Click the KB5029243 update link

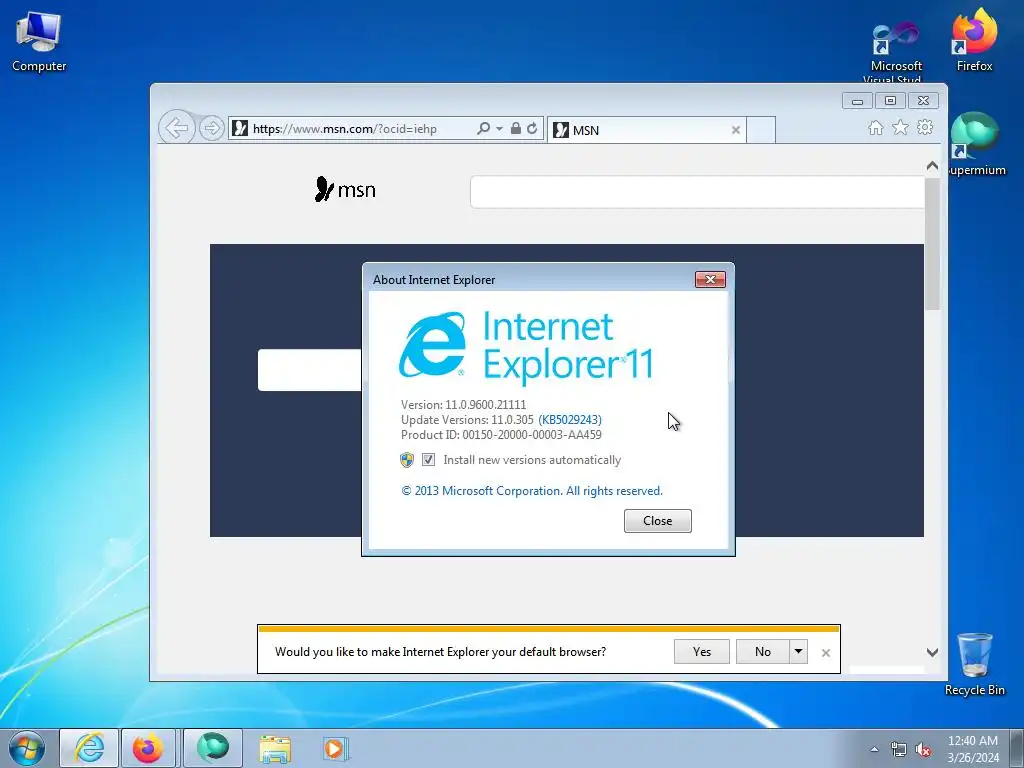point(570,420)
